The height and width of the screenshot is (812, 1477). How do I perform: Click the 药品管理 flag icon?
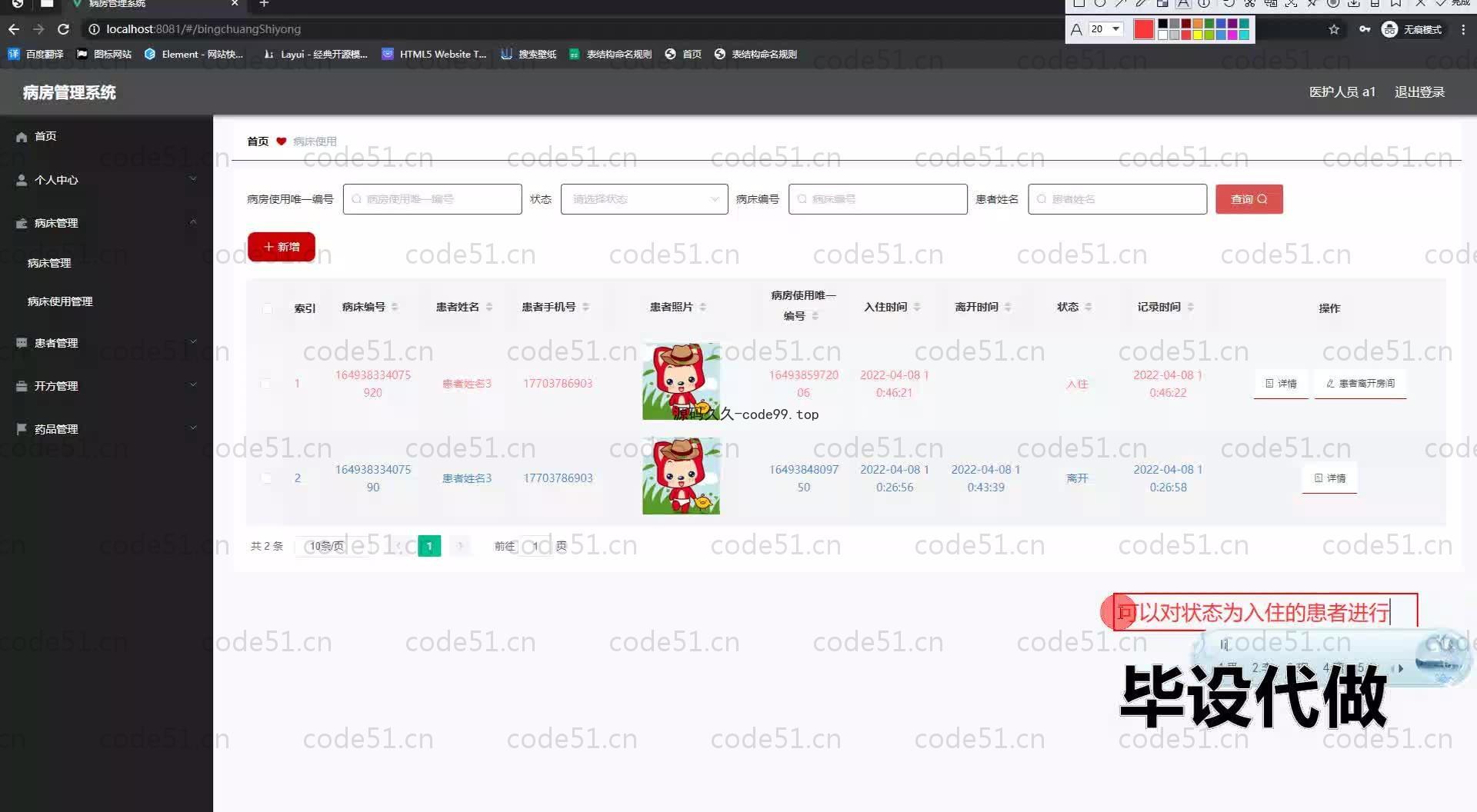(22, 429)
